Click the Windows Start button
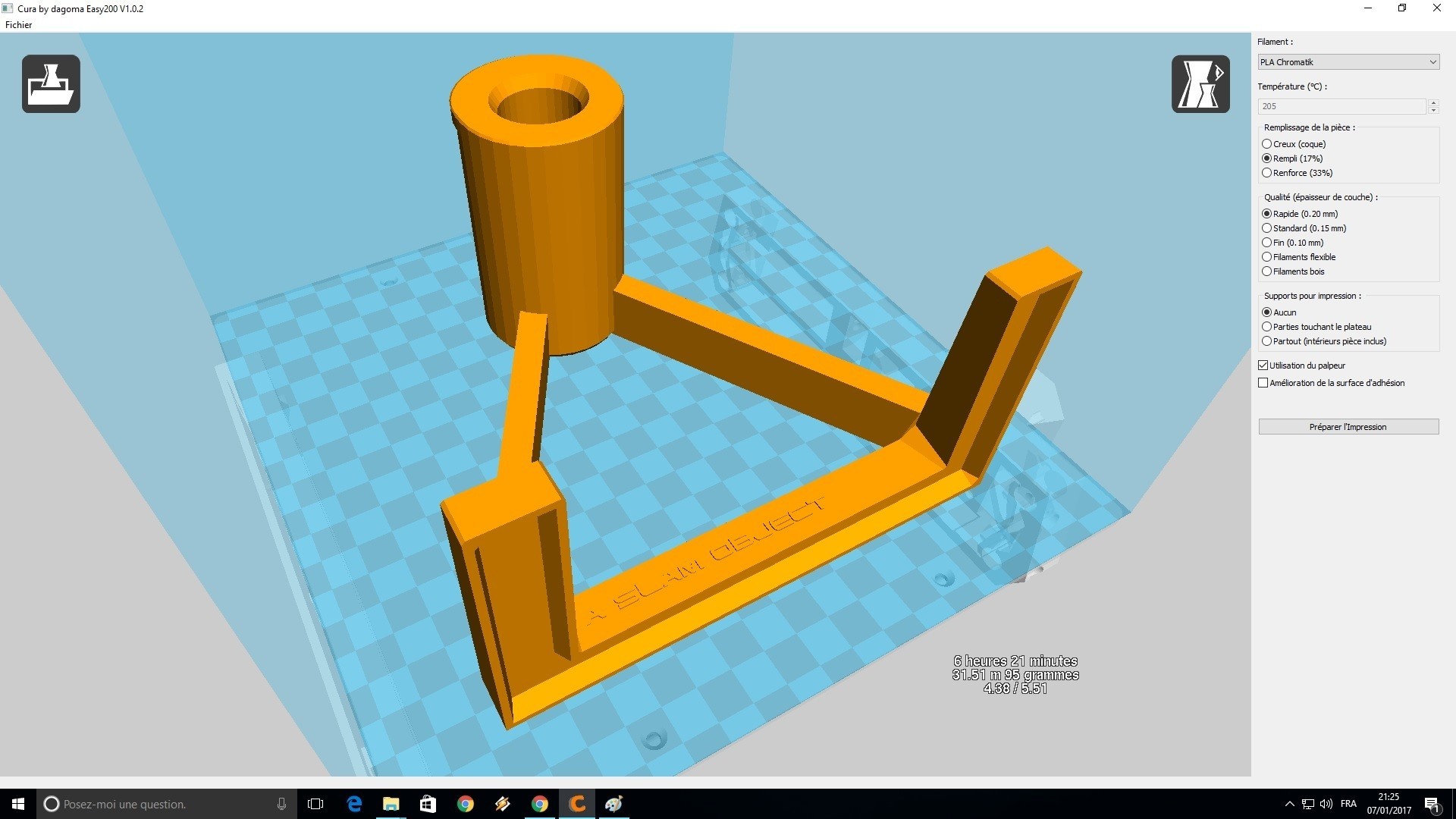The height and width of the screenshot is (819, 1456). point(18,804)
